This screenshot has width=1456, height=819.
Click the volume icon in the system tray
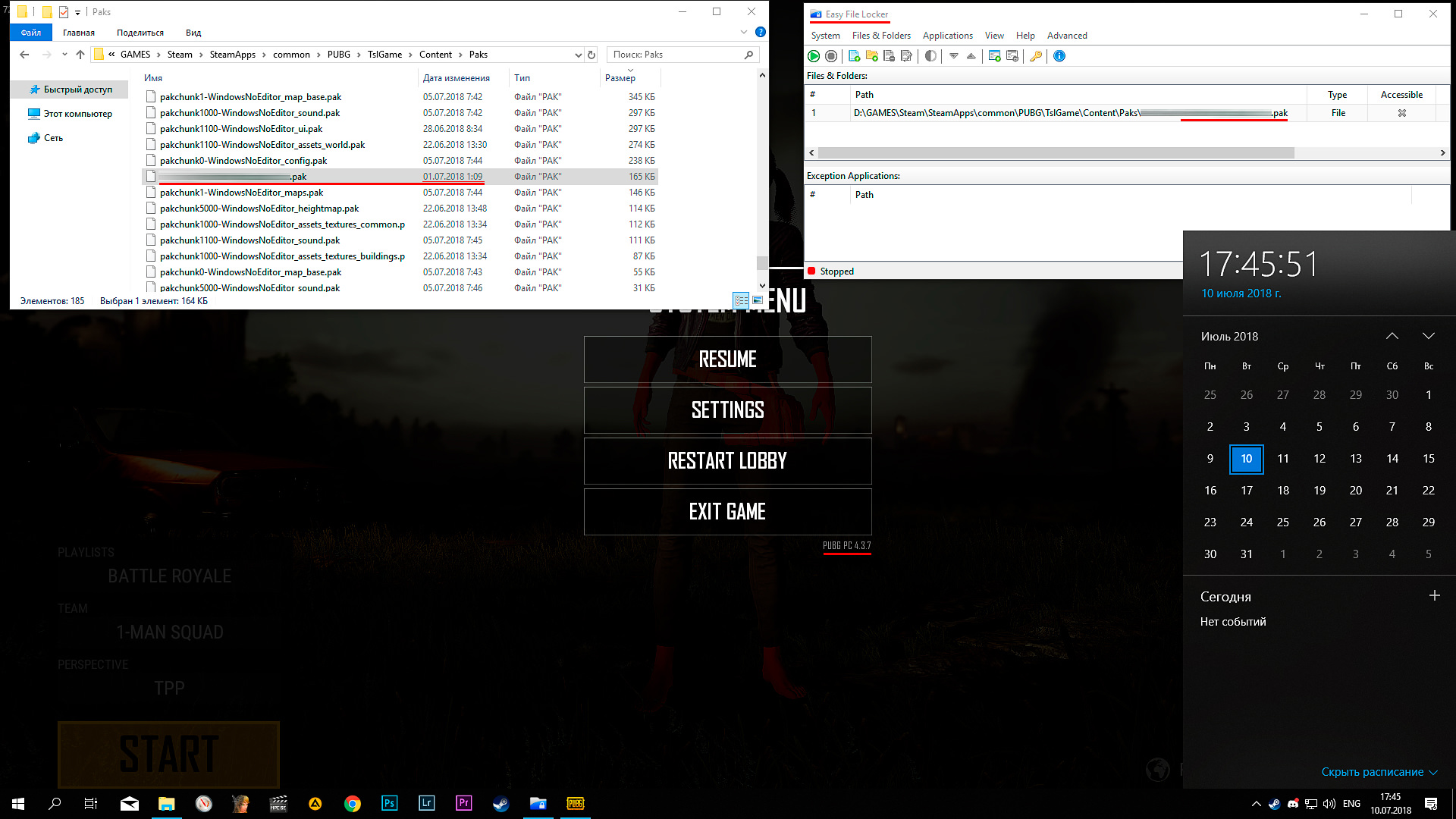click(x=1329, y=804)
